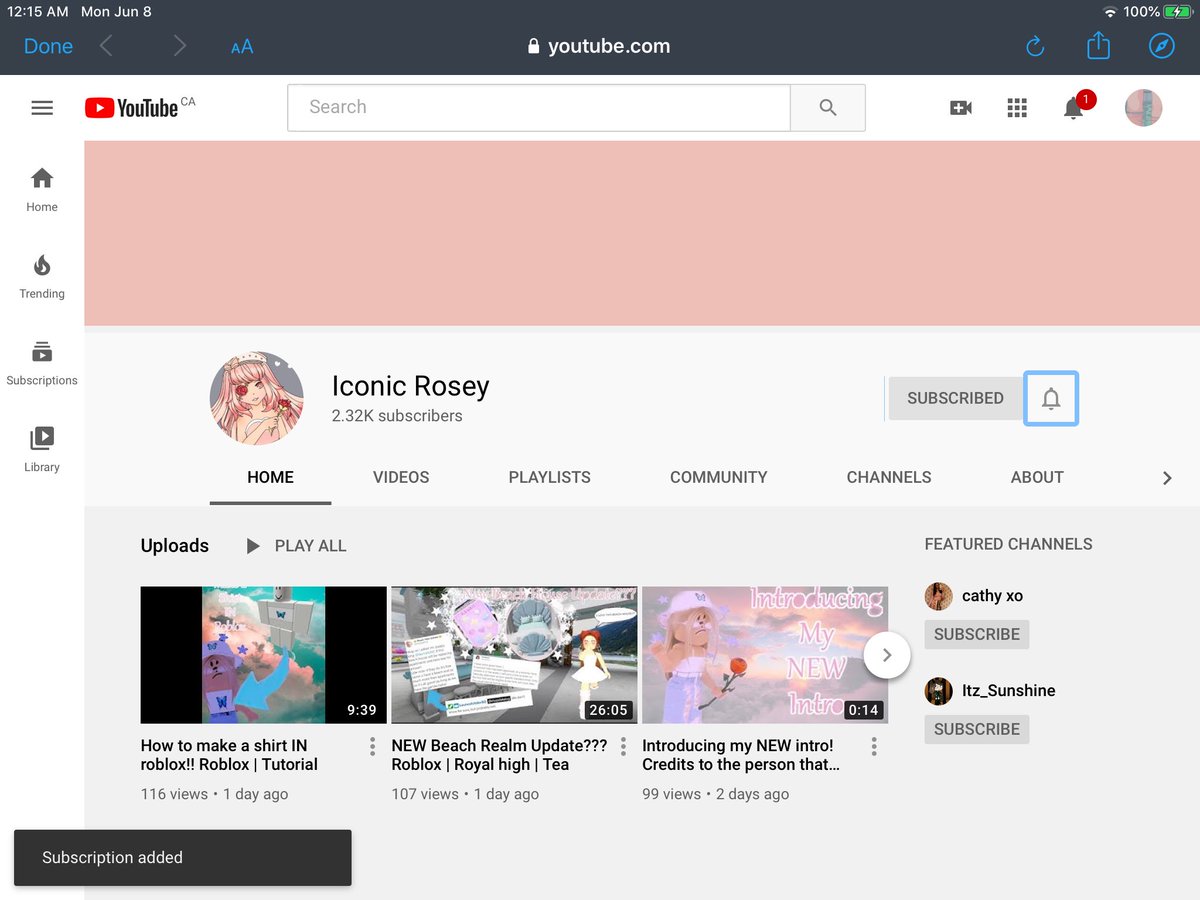Expand more channel tabs with right chevron

1166,478
